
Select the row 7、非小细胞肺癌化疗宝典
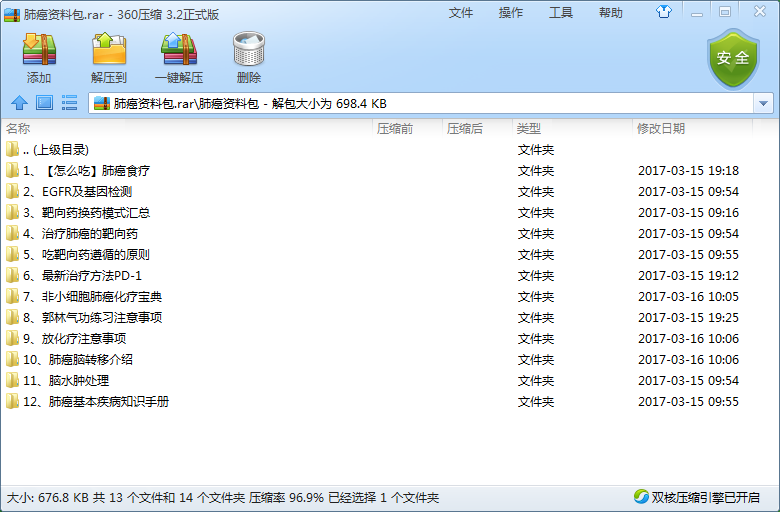390,296
